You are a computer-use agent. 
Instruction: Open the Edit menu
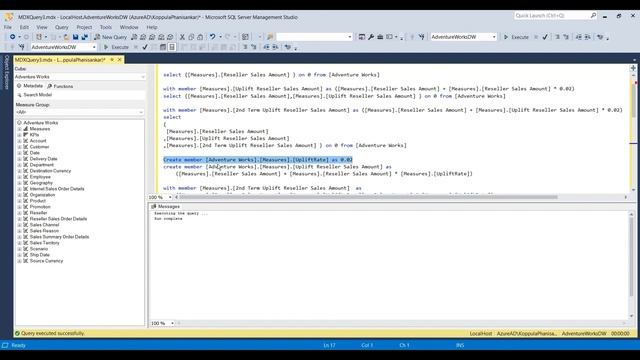pos(24,27)
